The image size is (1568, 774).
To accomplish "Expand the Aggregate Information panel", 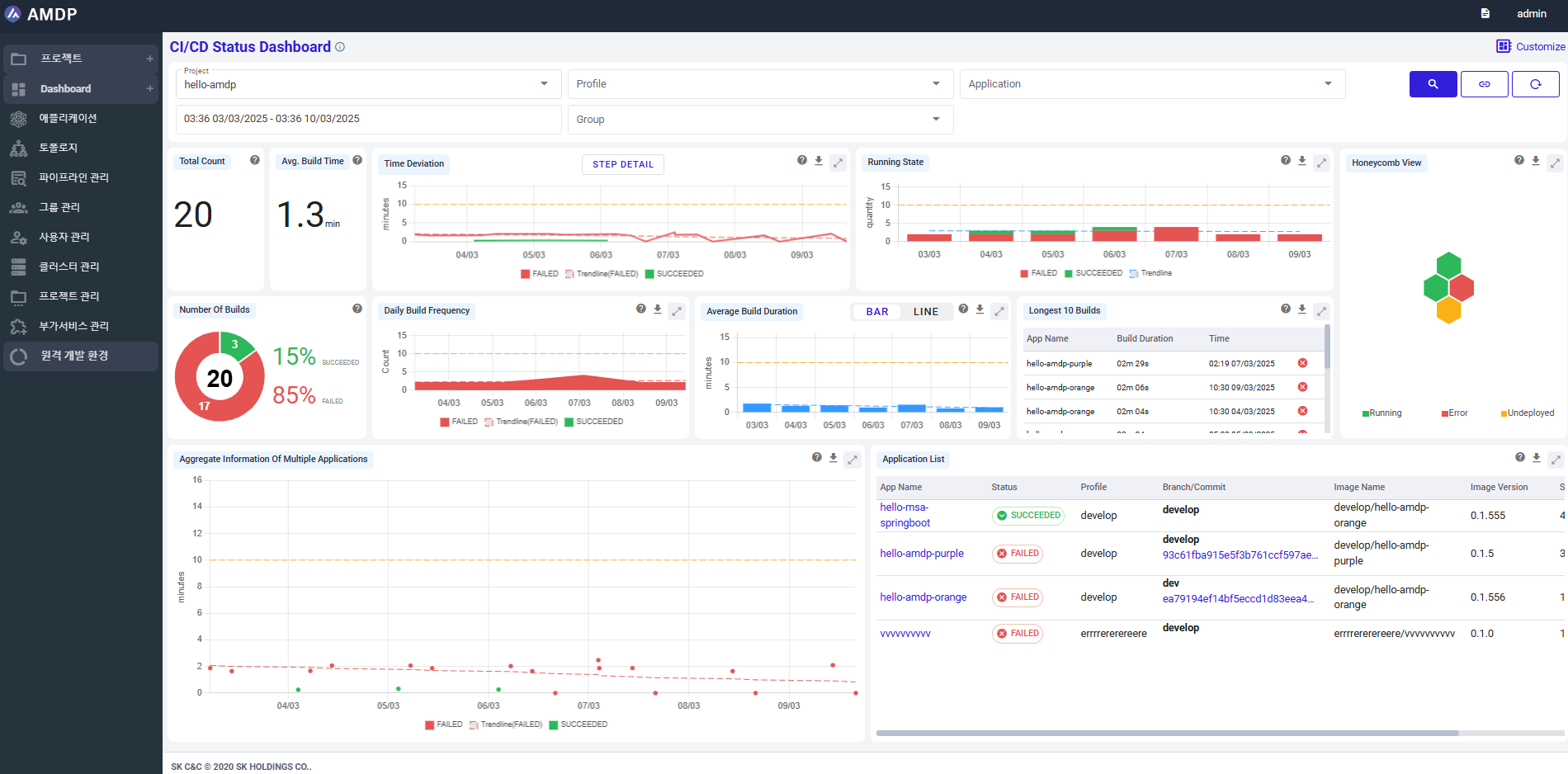I will click(x=852, y=460).
